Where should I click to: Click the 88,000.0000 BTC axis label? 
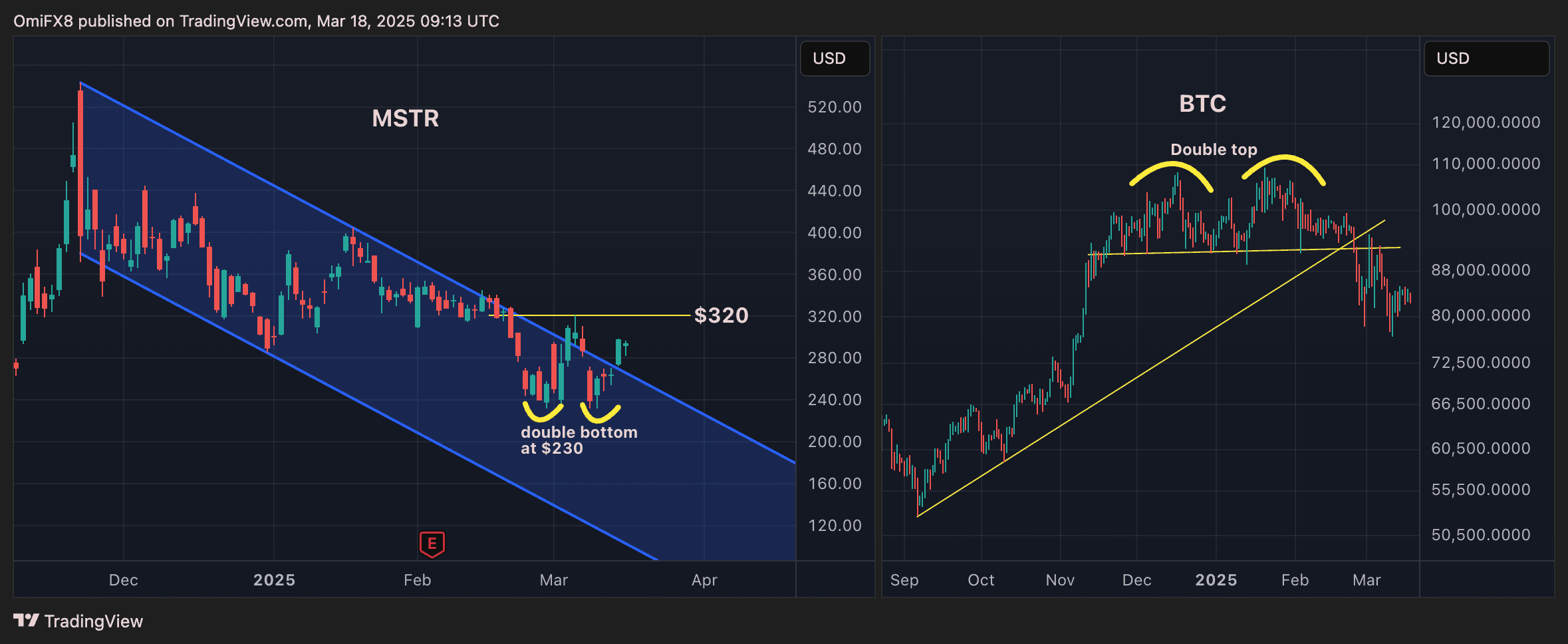(x=1481, y=270)
